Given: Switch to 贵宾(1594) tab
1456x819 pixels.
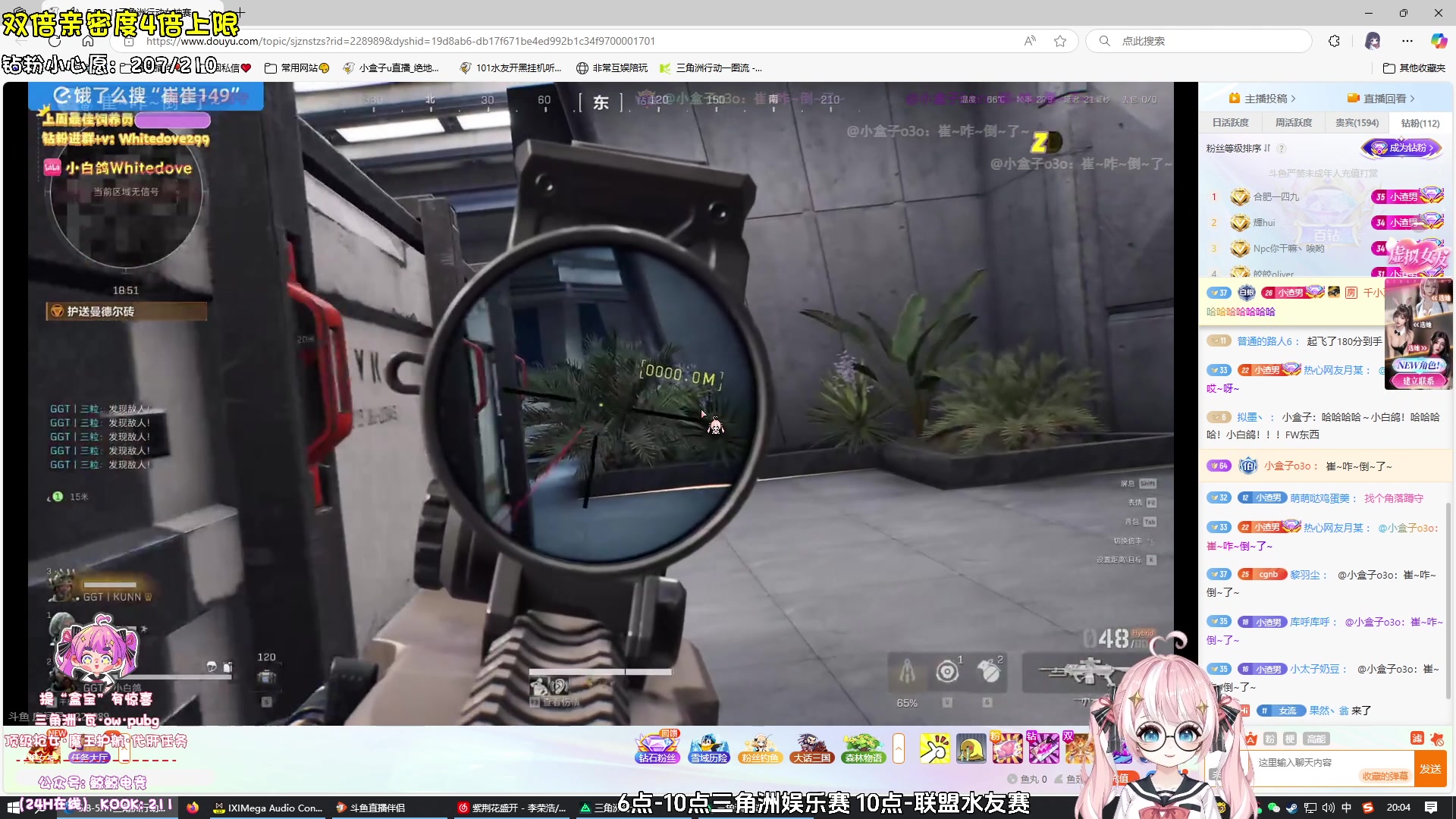Looking at the screenshot, I should pyautogui.click(x=1357, y=123).
